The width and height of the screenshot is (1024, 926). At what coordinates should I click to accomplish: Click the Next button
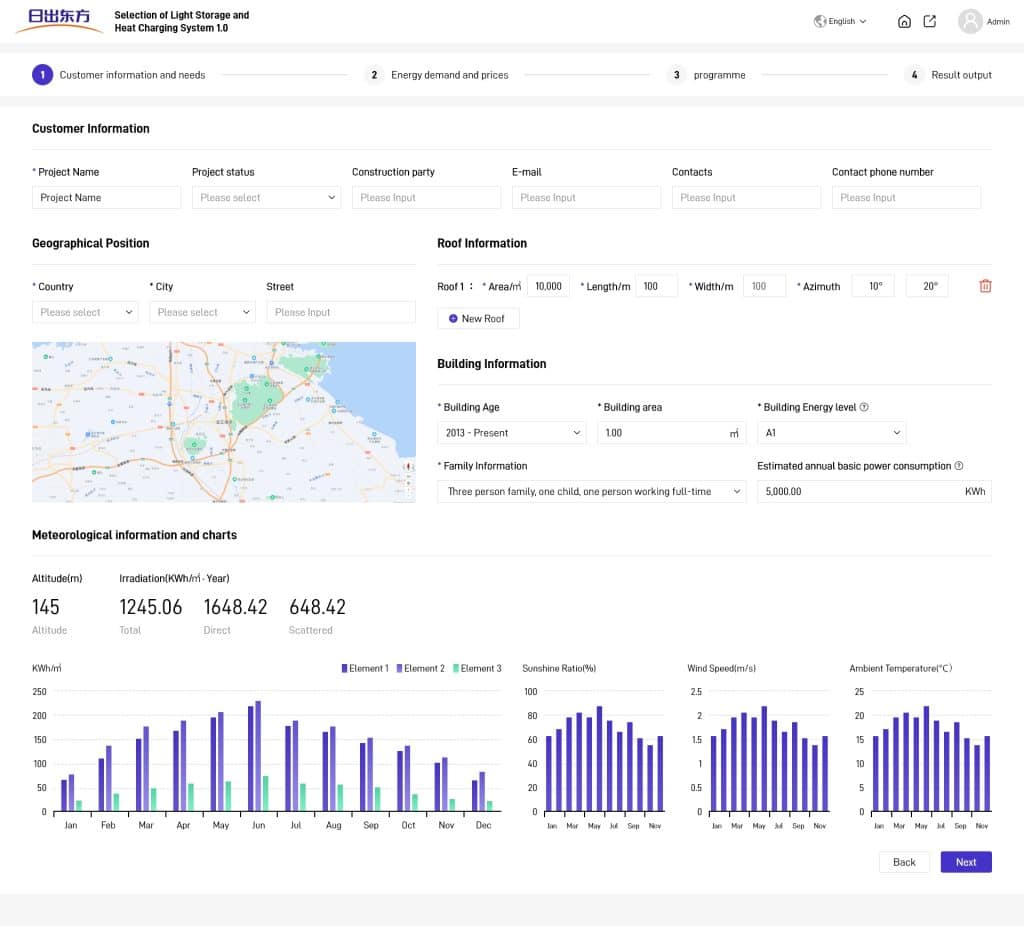click(965, 862)
